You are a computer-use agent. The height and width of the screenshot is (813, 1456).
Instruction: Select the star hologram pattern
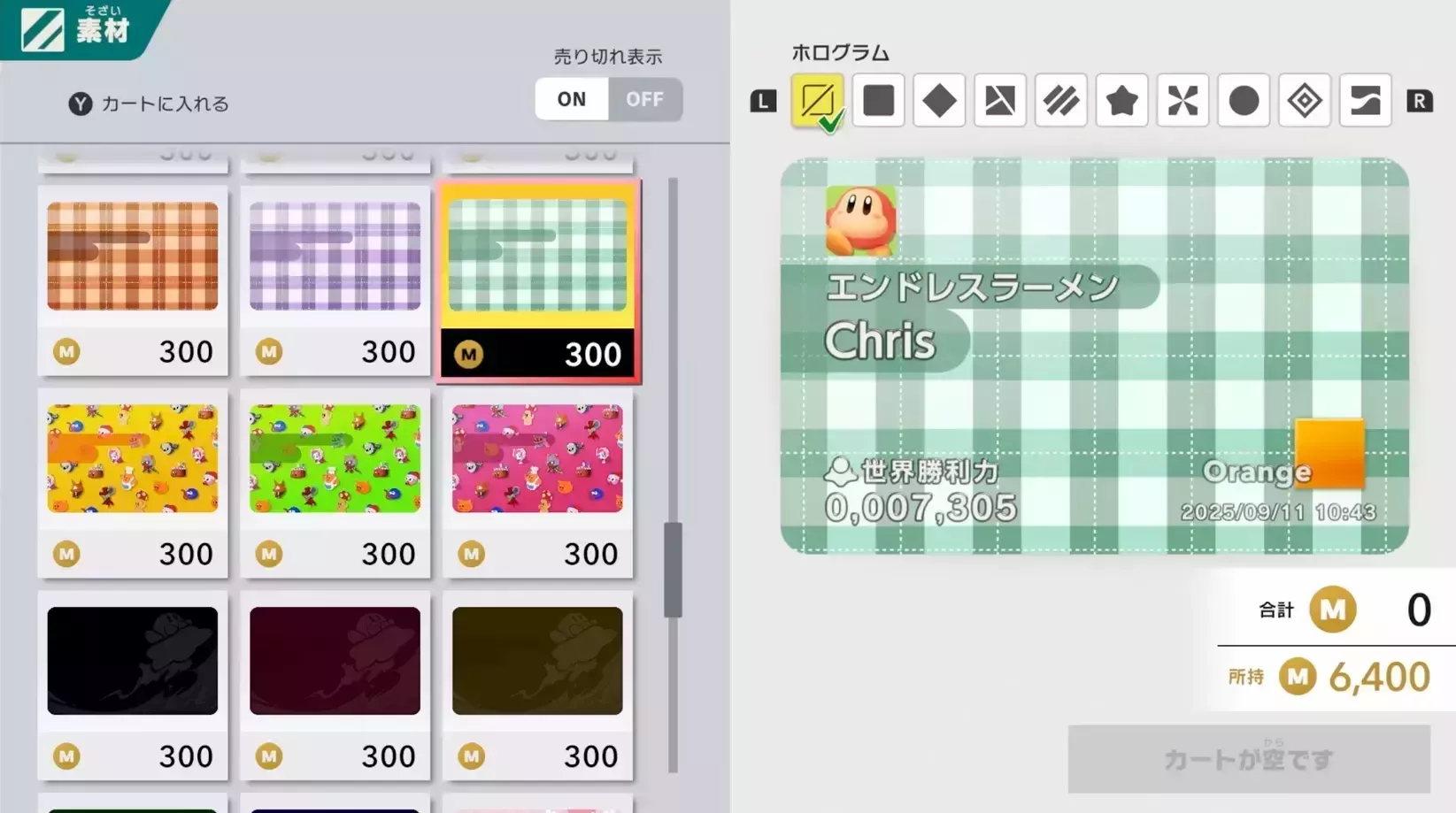click(x=1121, y=101)
